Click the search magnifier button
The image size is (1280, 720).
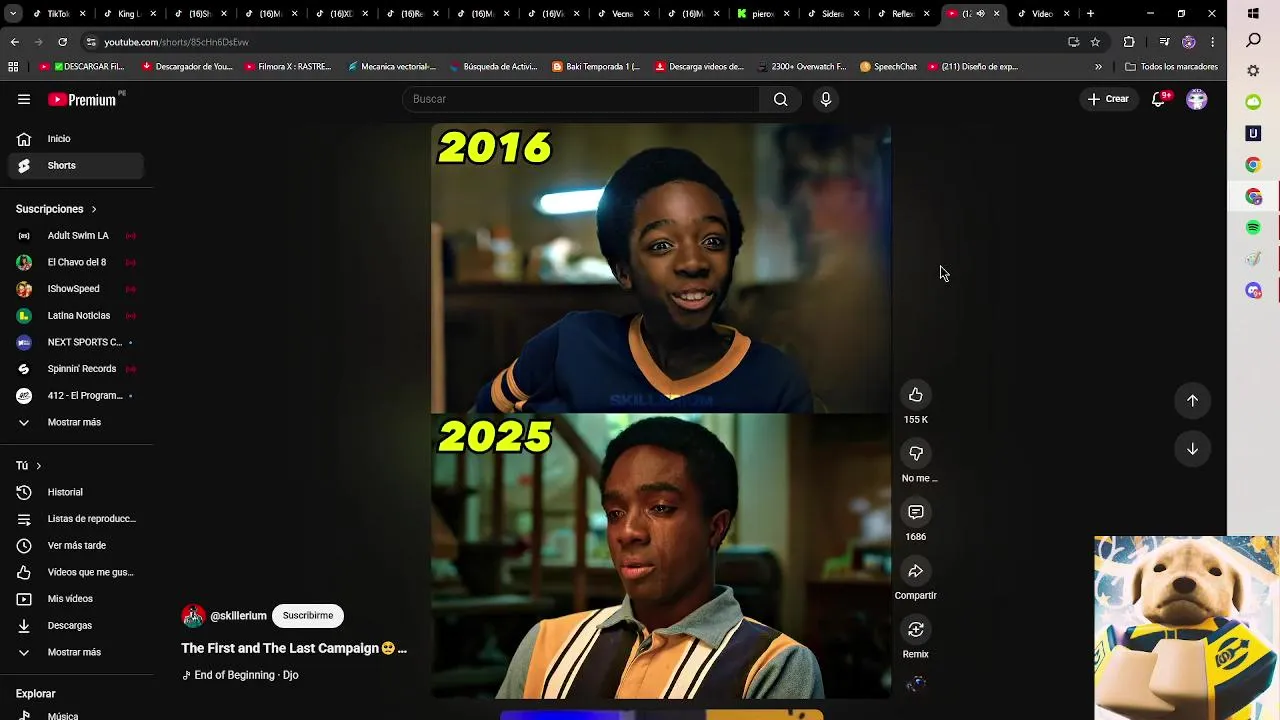780,99
